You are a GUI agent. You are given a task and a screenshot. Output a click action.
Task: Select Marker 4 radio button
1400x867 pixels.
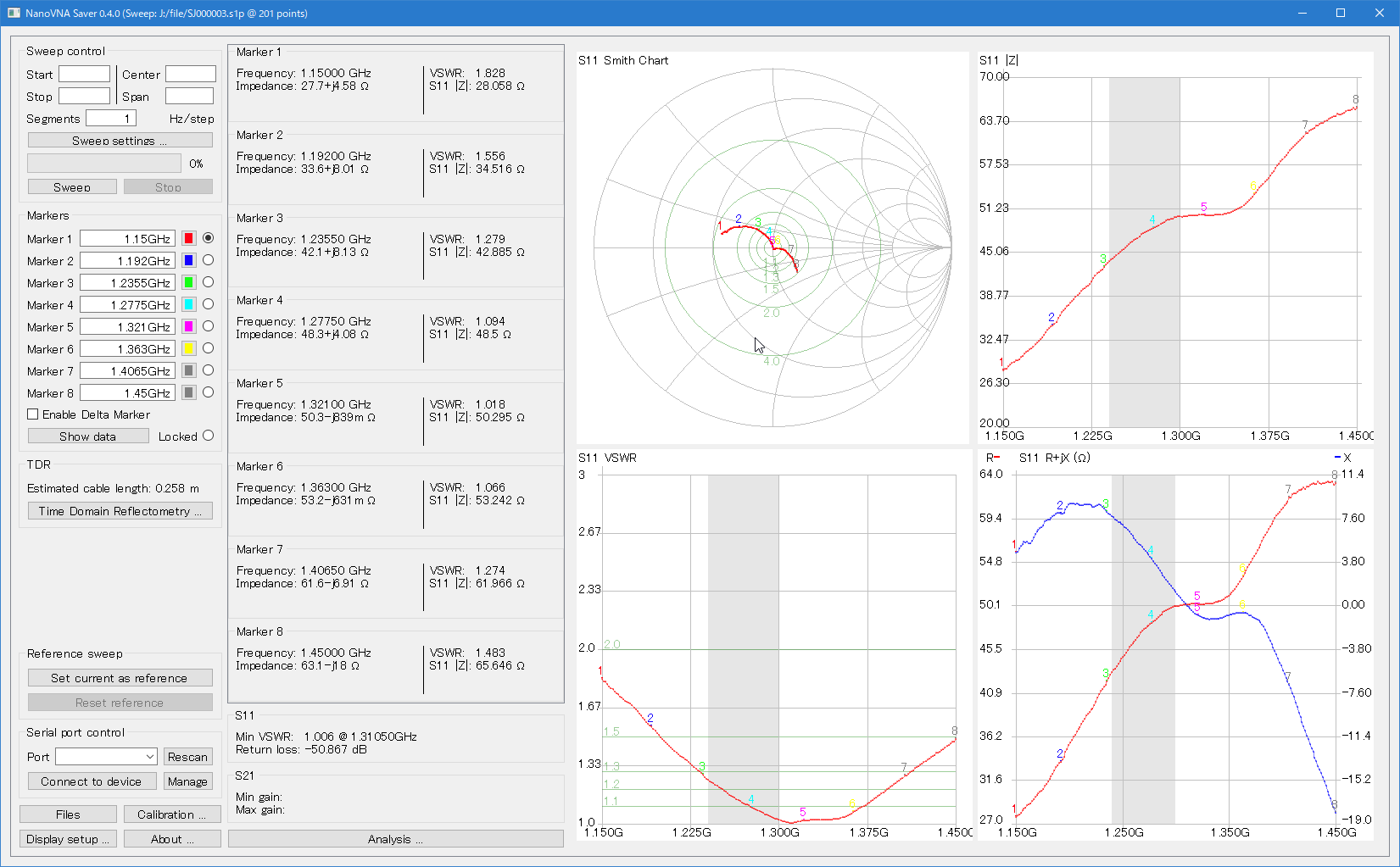coord(208,304)
